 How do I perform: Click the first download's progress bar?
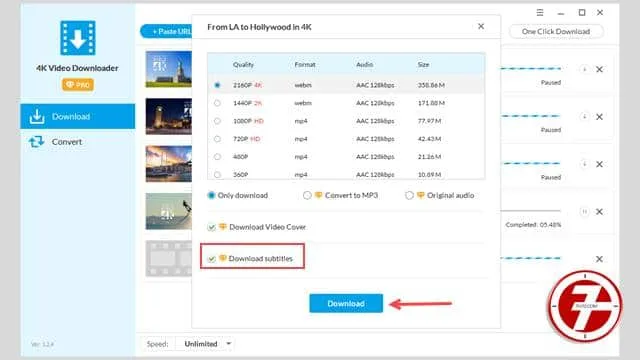click(531, 69)
